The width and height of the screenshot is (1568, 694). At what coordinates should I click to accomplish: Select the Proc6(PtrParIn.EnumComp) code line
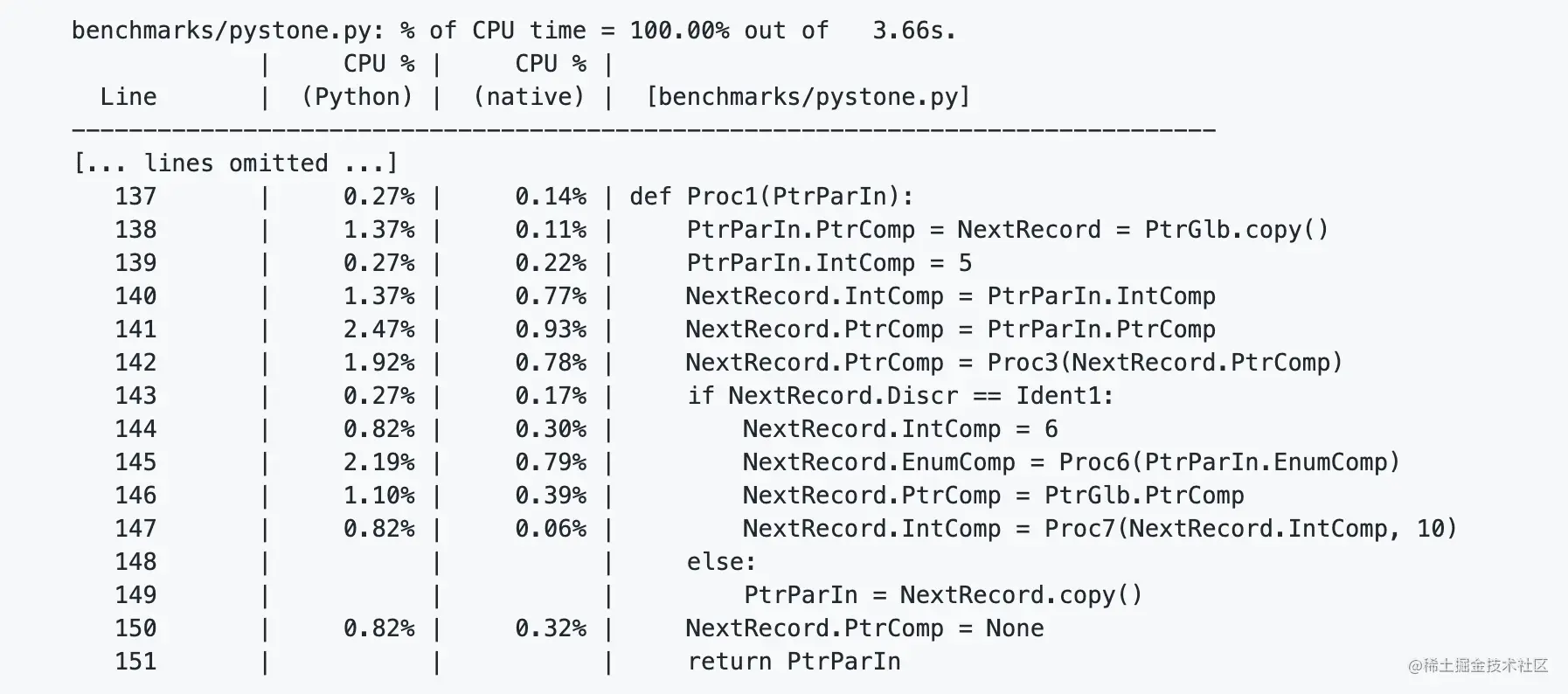(x=1072, y=462)
